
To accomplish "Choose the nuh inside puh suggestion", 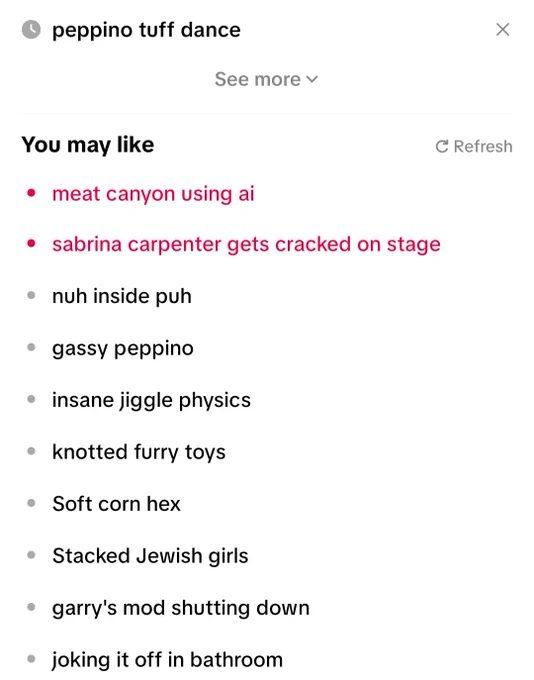I will click(121, 296).
